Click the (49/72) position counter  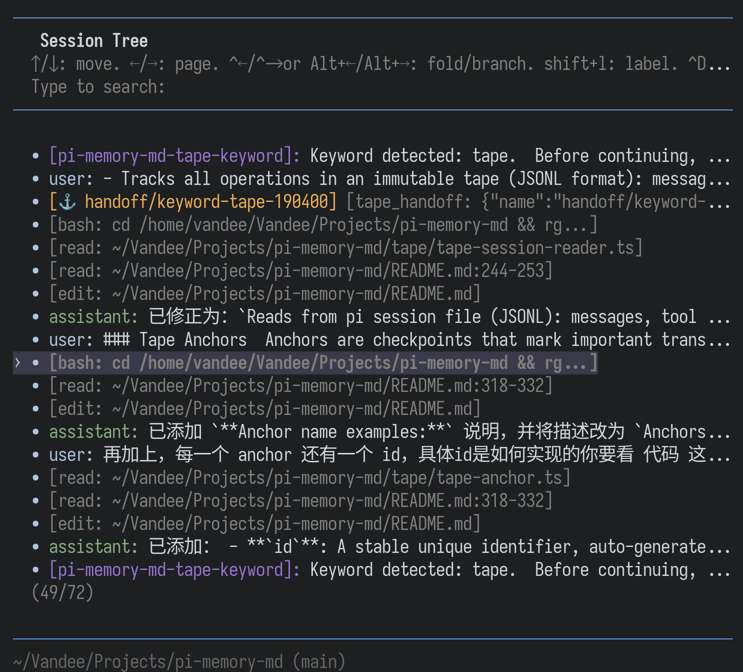click(x=63, y=593)
